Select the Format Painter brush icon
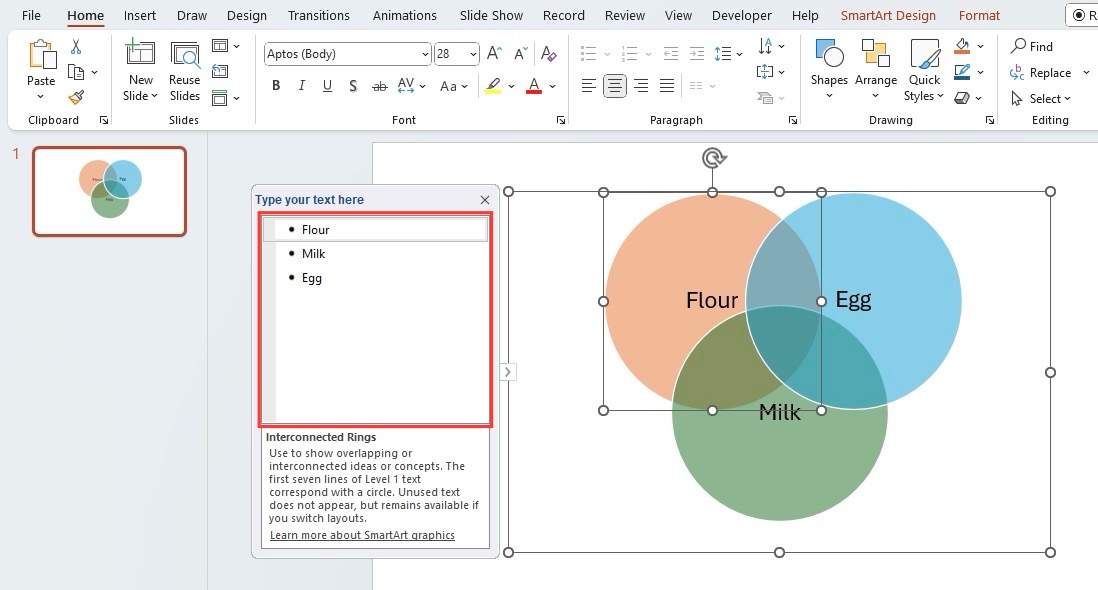Viewport: 1098px width, 590px height. [76, 97]
